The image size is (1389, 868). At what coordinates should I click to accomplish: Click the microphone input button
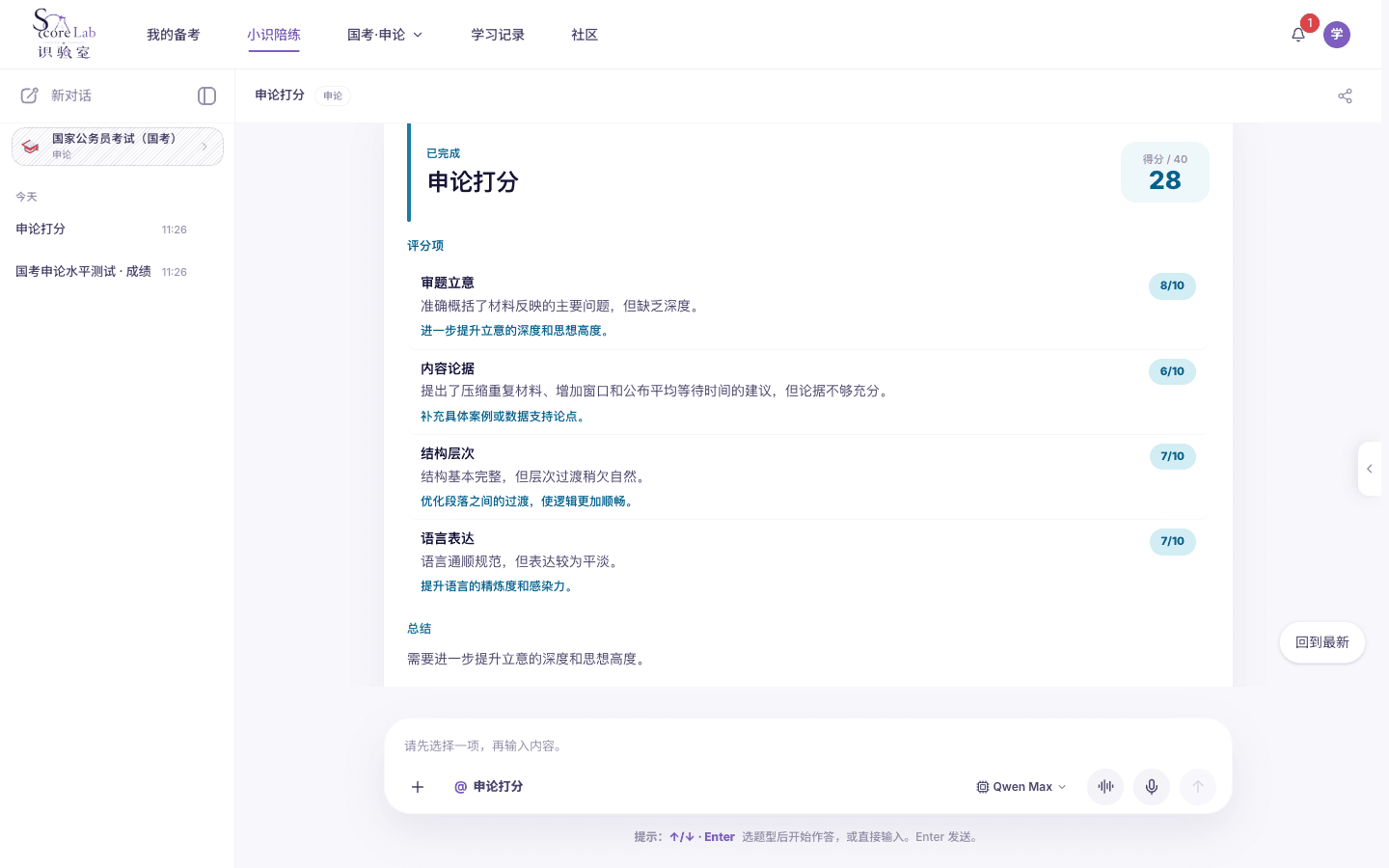(x=1152, y=787)
